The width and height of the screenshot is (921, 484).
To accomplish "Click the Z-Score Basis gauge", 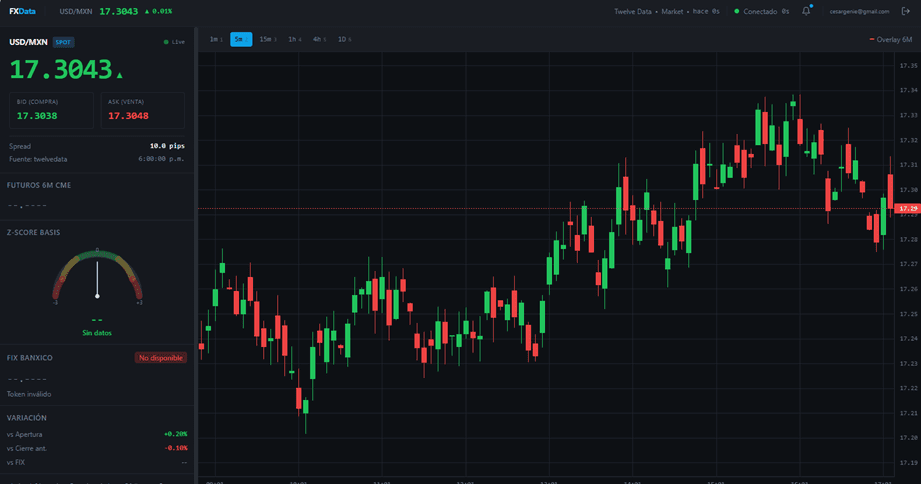I will [97, 276].
